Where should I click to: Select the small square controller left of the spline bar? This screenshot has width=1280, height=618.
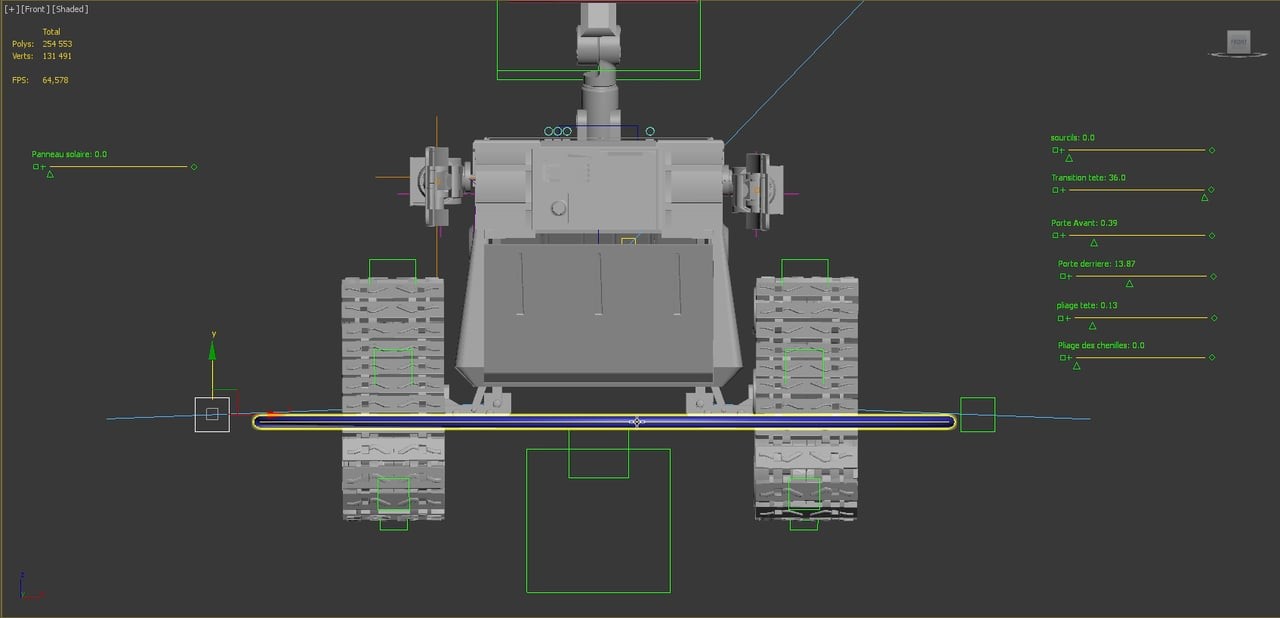coord(211,414)
